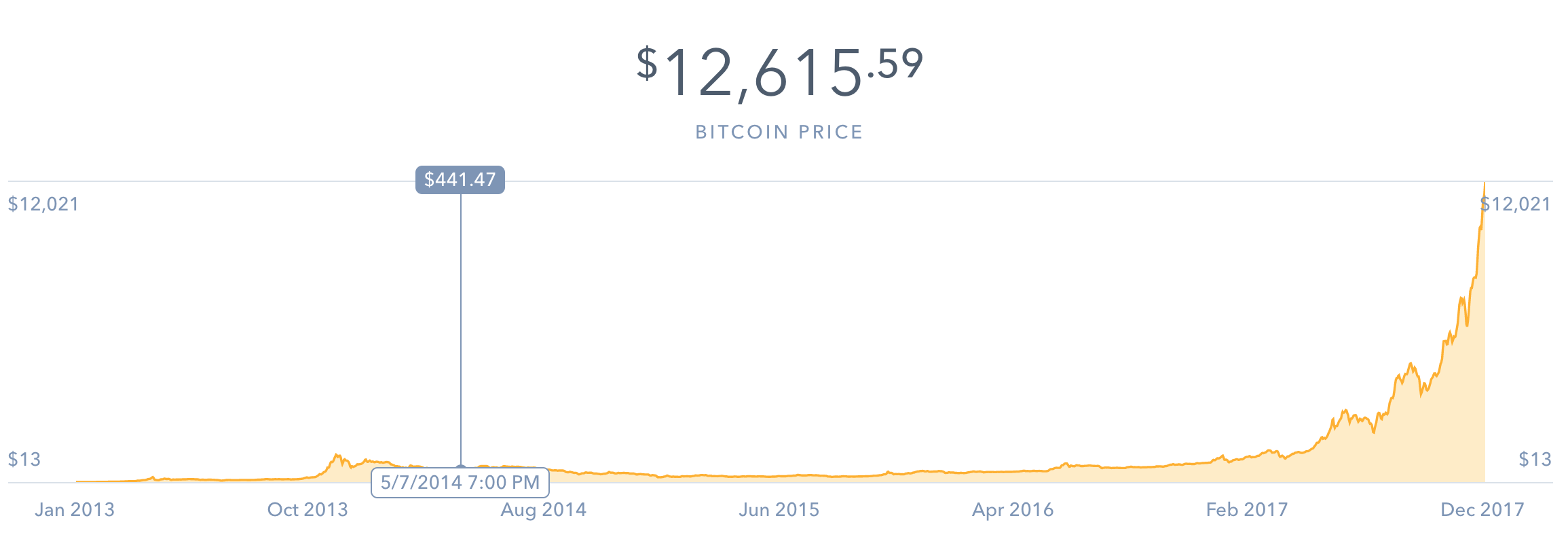Click the chart's highest peak at Dec 2017
This screenshot has height=535, width=1568.
(x=1484, y=185)
